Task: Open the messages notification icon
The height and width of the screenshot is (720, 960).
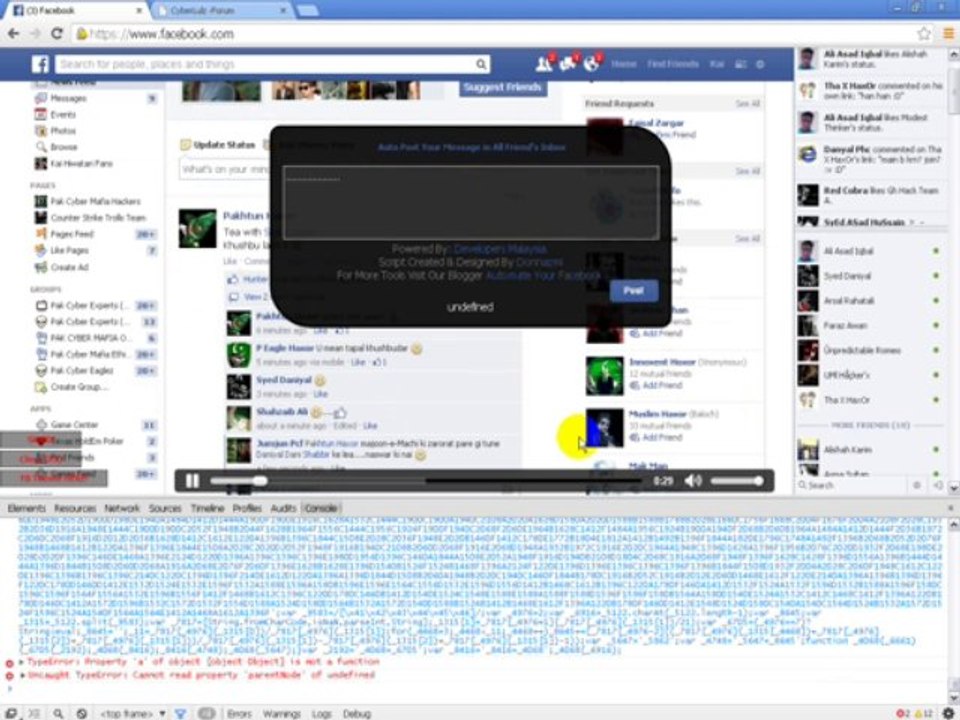Action: 568,63
